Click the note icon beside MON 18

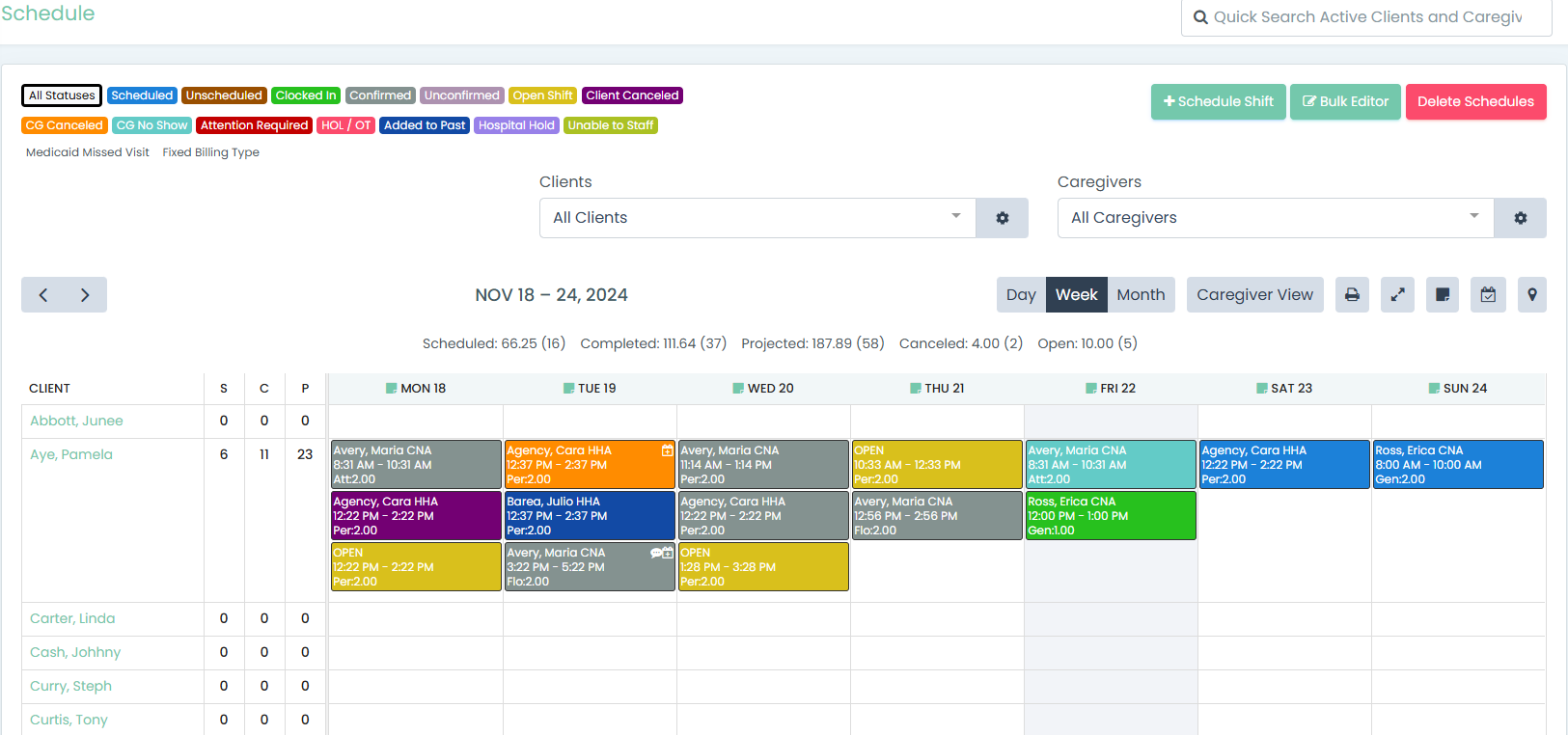392,389
